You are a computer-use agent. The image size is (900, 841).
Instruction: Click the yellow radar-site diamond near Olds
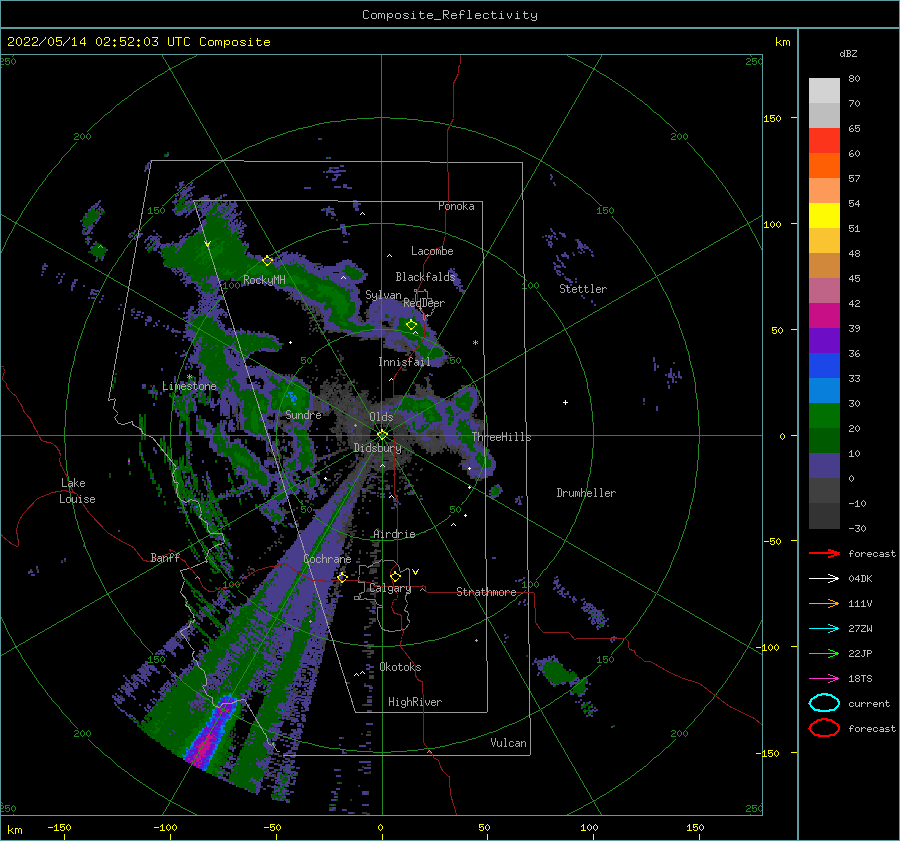382,435
